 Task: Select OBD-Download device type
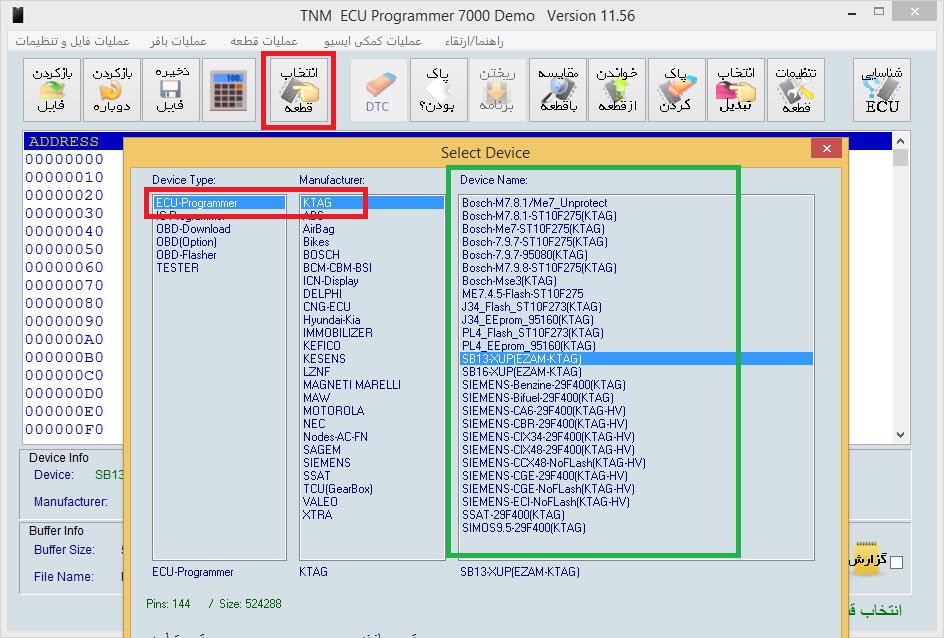(x=193, y=229)
